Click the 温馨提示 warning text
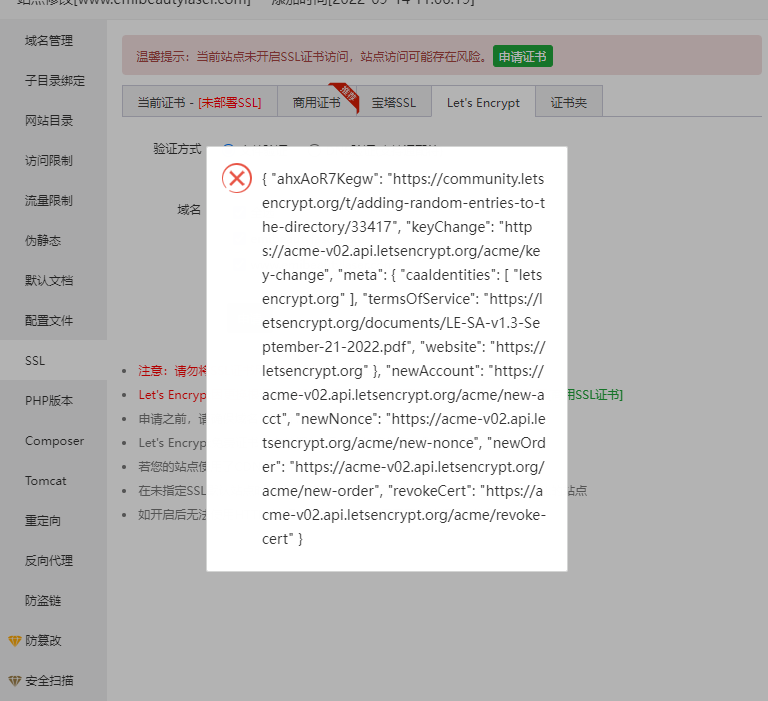 coord(312,56)
